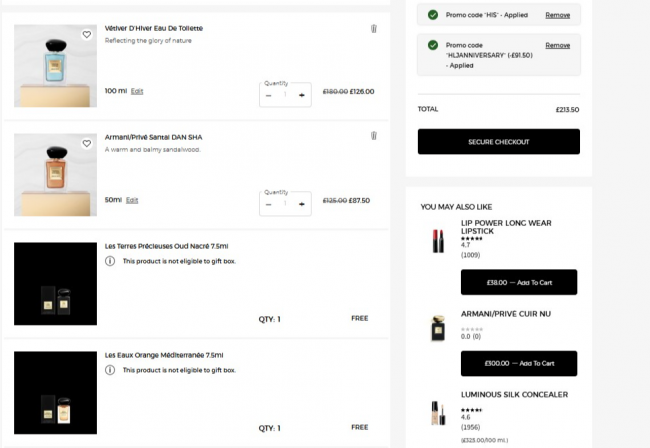Increase Vétiver D'Hiver quantity with plus

(x=302, y=95)
